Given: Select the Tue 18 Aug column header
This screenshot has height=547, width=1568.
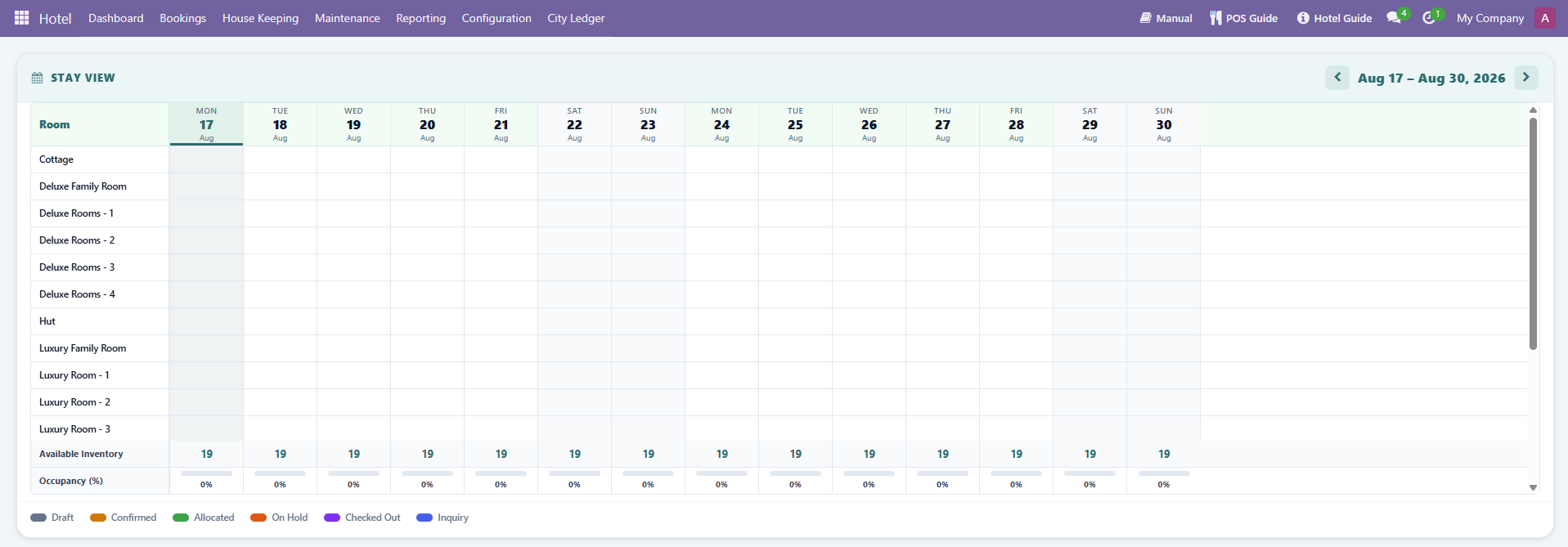Looking at the screenshot, I should click(x=280, y=124).
